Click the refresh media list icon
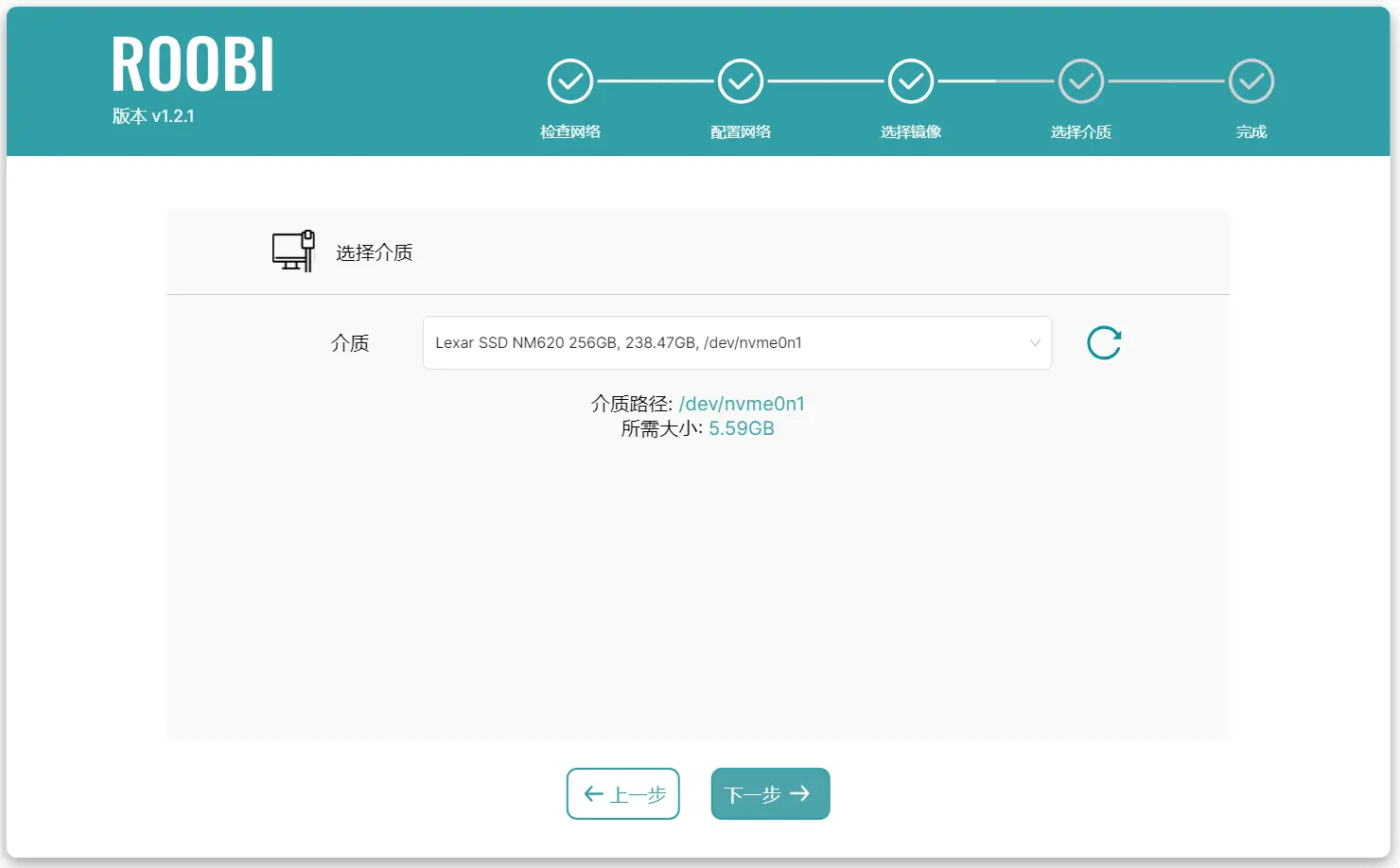 (1104, 342)
